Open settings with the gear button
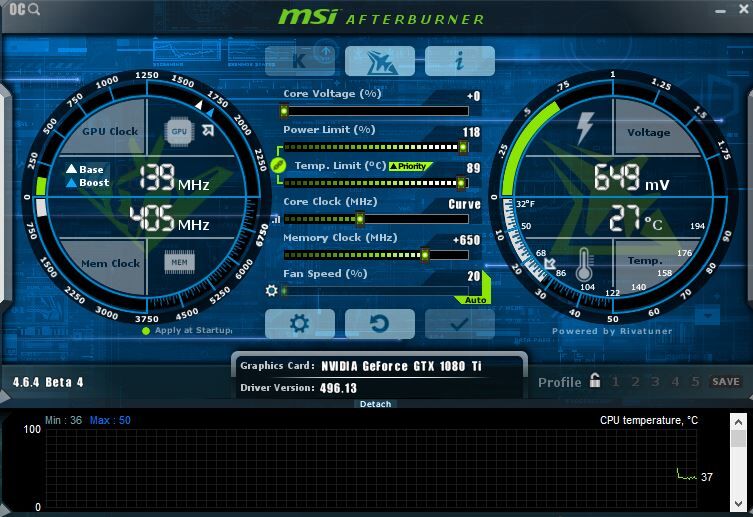This screenshot has width=753, height=517. click(300, 324)
